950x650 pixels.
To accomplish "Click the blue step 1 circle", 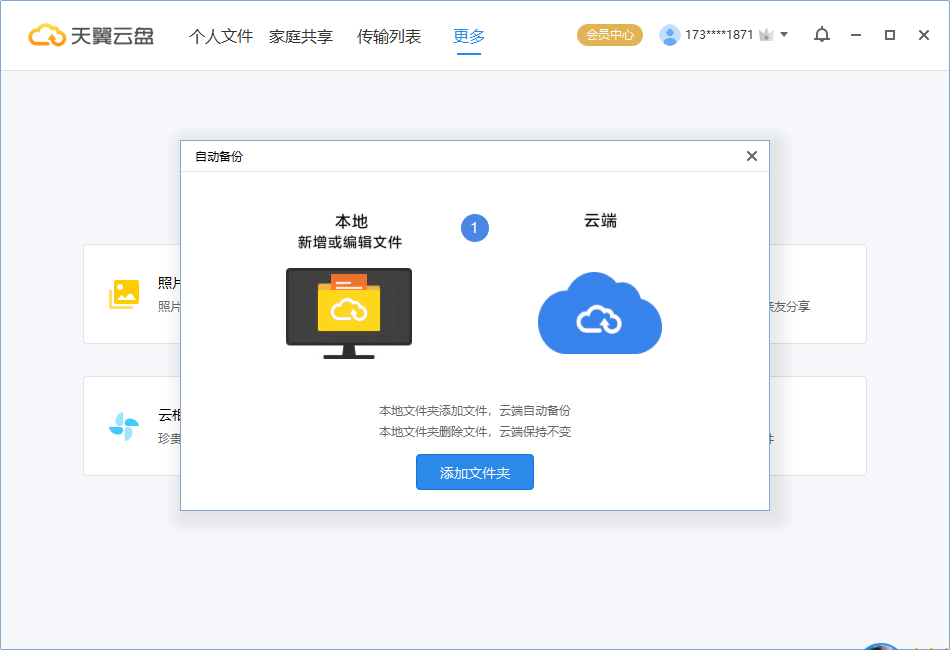I will [x=474, y=228].
